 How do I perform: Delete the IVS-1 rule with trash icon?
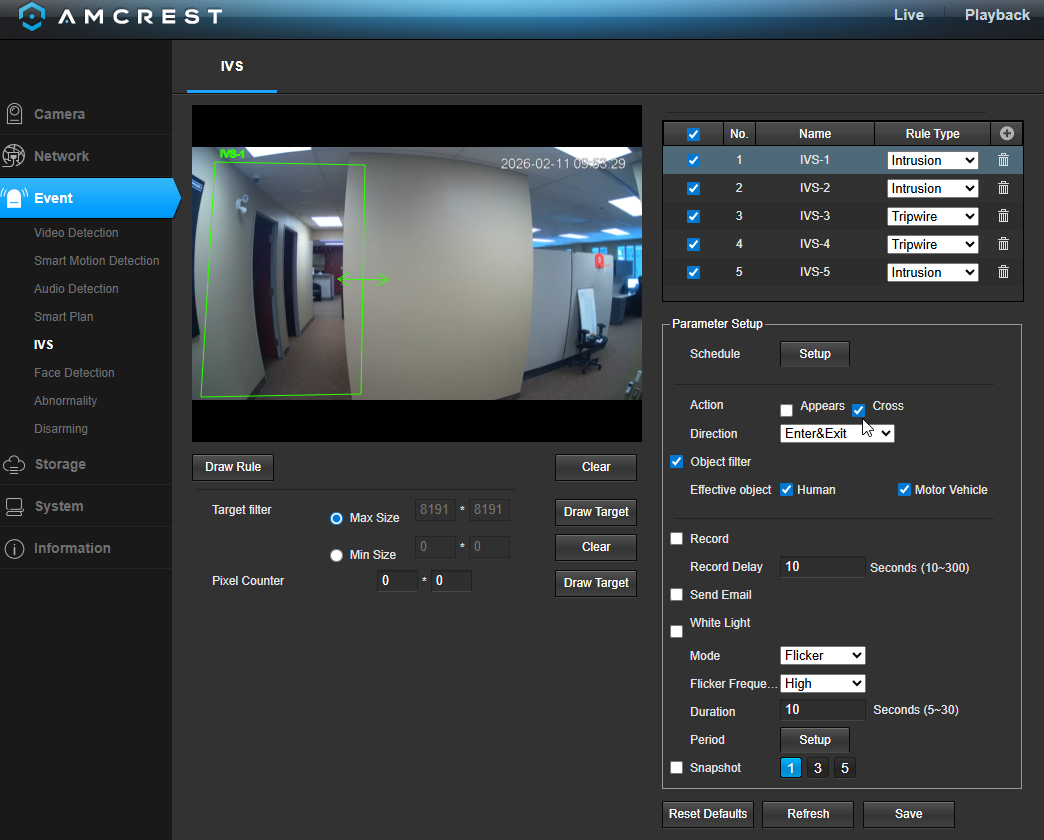[x=1003, y=160]
